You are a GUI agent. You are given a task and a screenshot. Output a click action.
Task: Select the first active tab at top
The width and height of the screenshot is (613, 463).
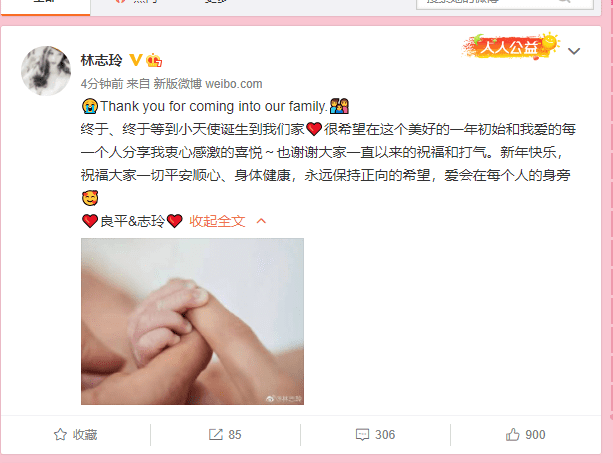(x=45, y=5)
